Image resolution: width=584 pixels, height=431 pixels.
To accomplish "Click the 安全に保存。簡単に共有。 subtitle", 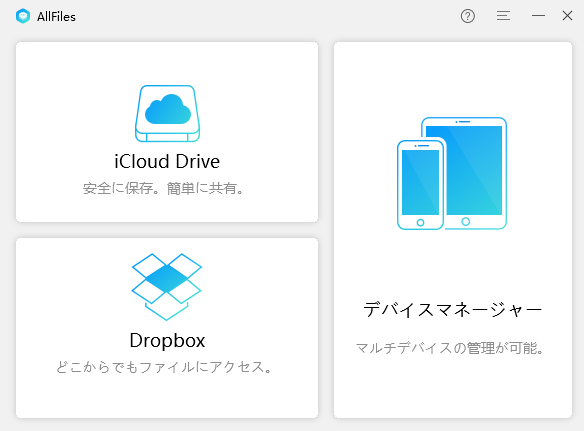I will point(163,188).
